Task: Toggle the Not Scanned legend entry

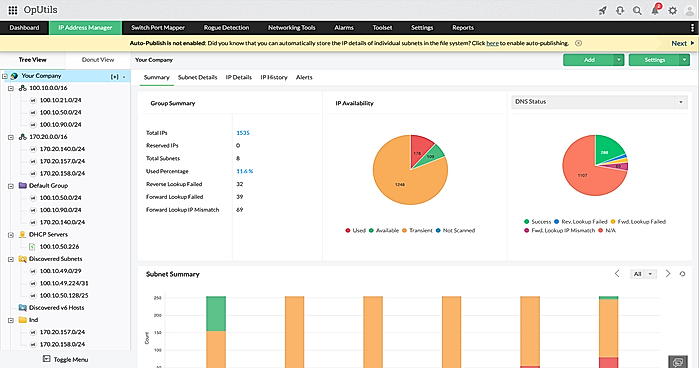Action: pyautogui.click(x=455, y=231)
